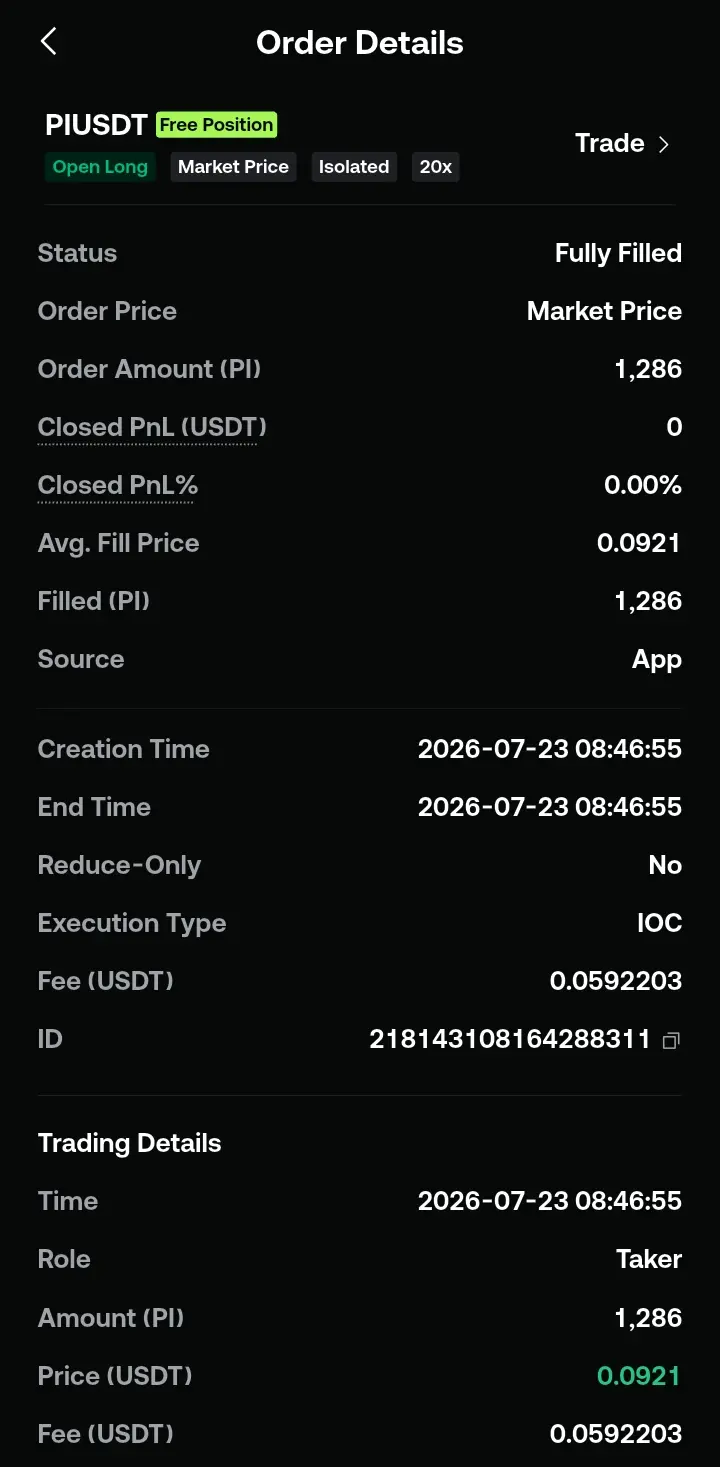
Task: Tap the Order Details header title
Action: click(360, 43)
